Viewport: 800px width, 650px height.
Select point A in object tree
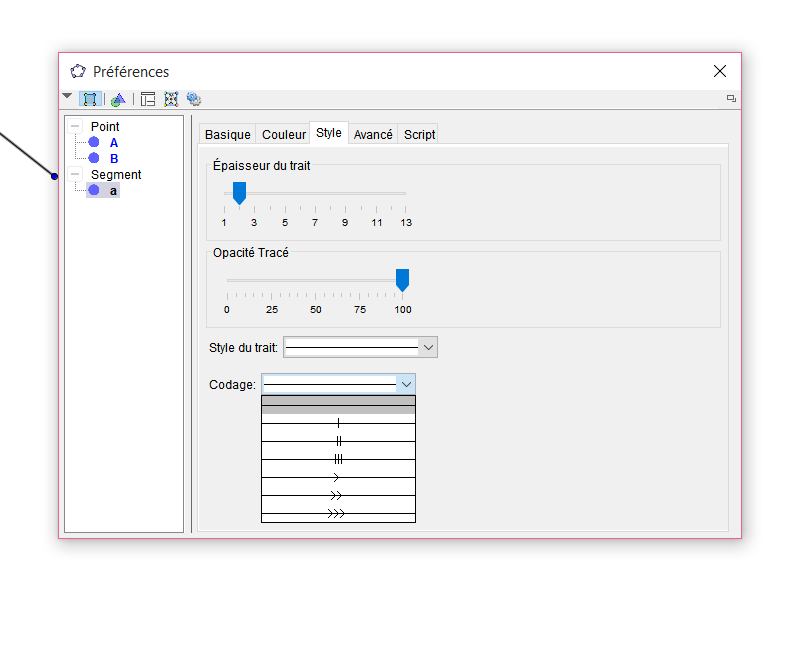[113, 143]
